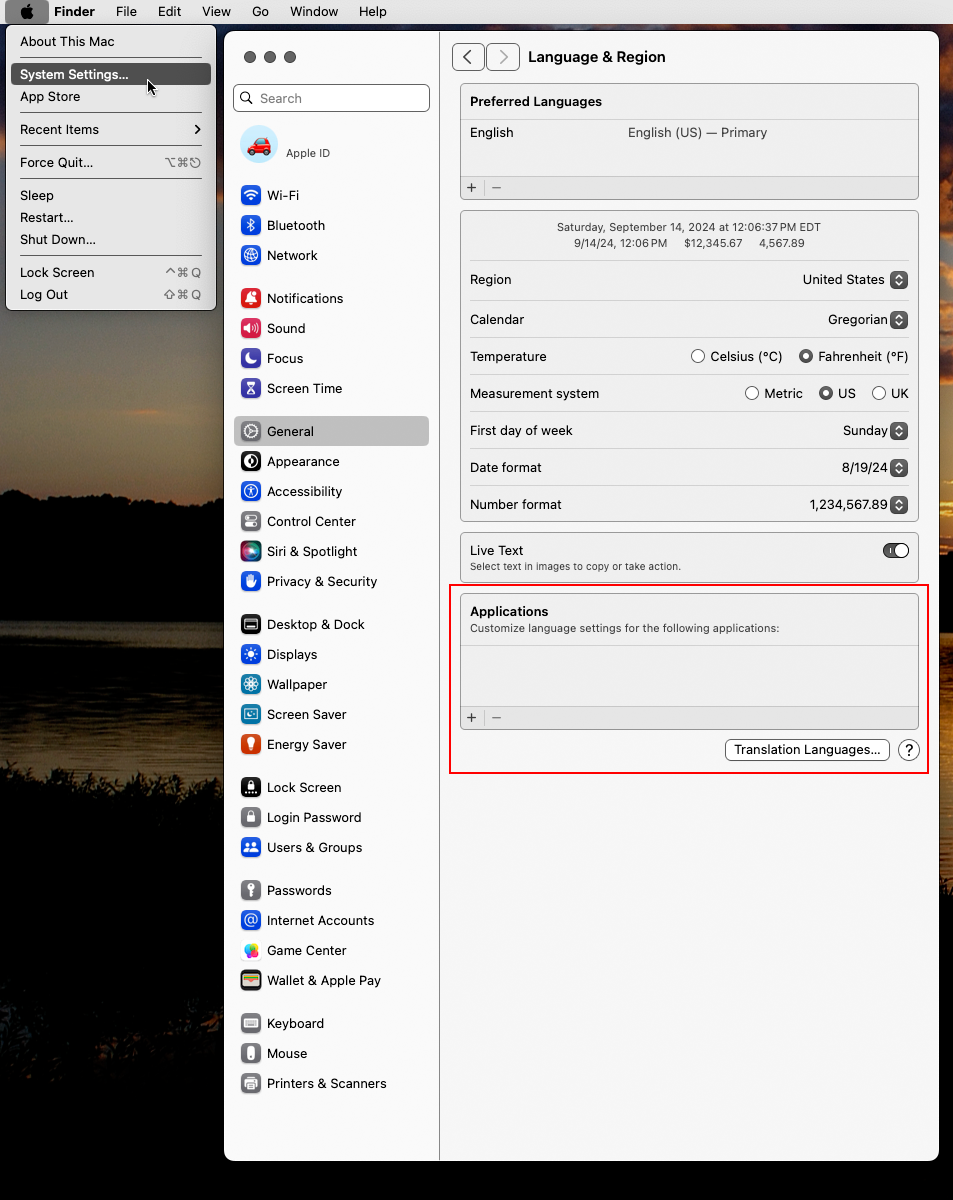Select Celsius temperature unit

(698, 356)
